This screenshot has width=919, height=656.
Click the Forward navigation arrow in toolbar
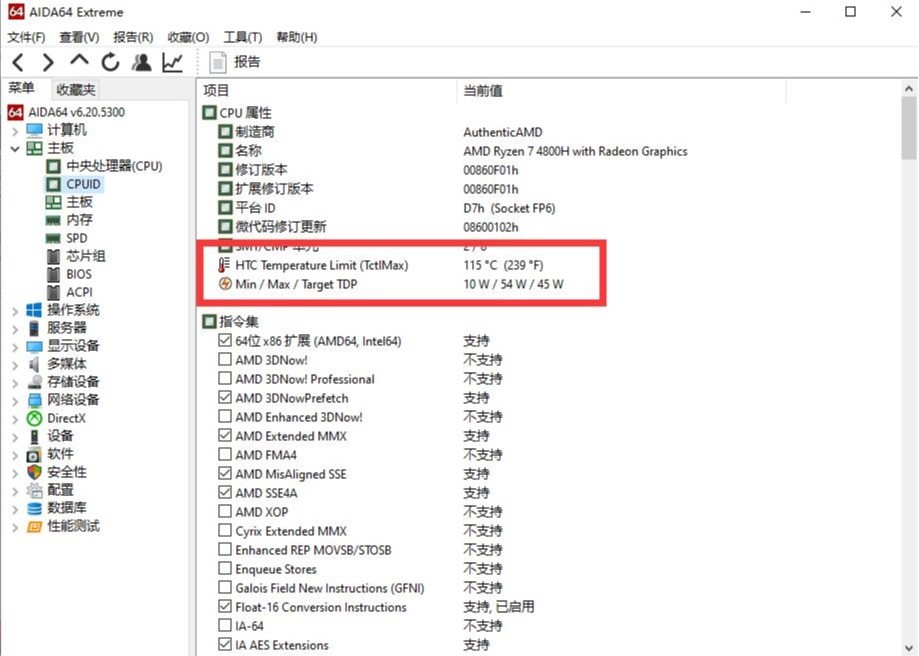click(x=48, y=62)
